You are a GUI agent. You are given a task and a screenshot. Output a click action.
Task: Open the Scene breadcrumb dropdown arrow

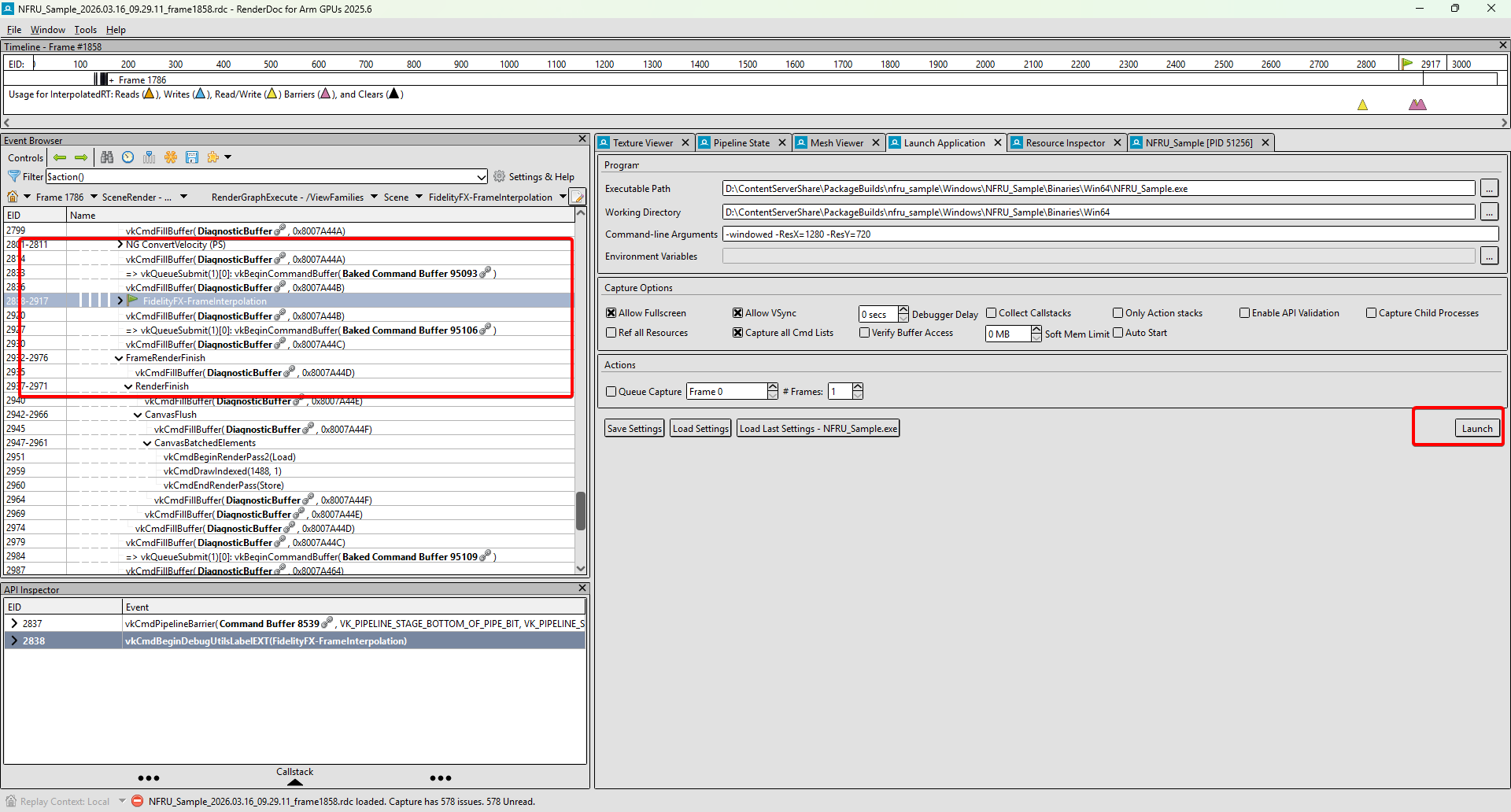point(419,197)
